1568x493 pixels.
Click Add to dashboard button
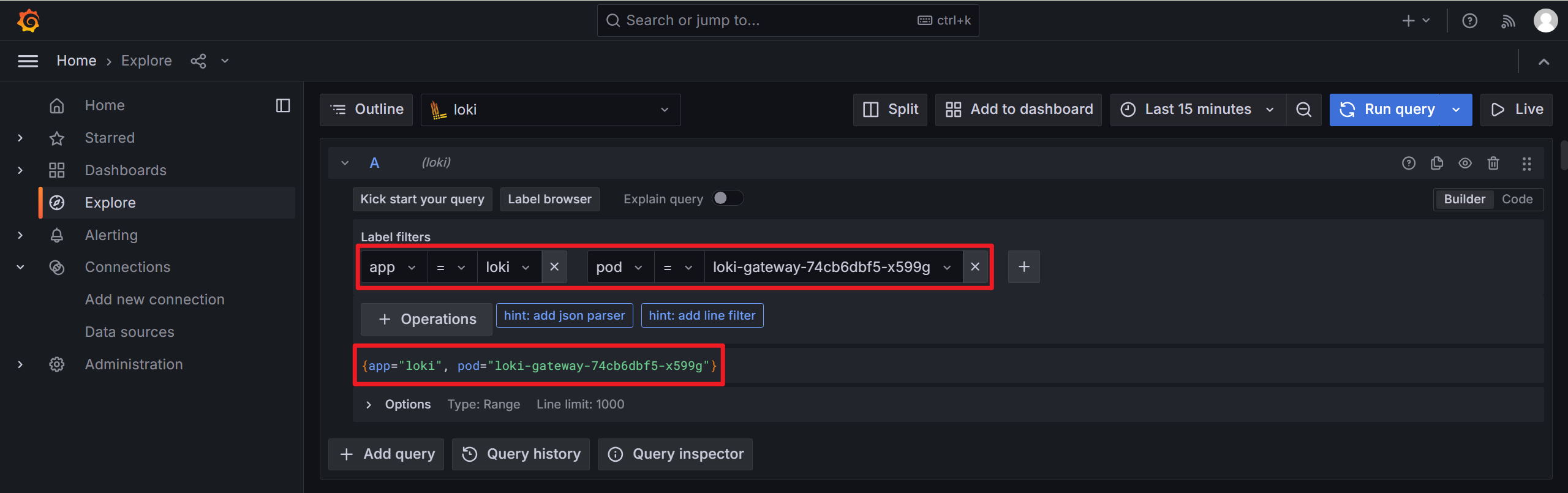pos(1019,110)
